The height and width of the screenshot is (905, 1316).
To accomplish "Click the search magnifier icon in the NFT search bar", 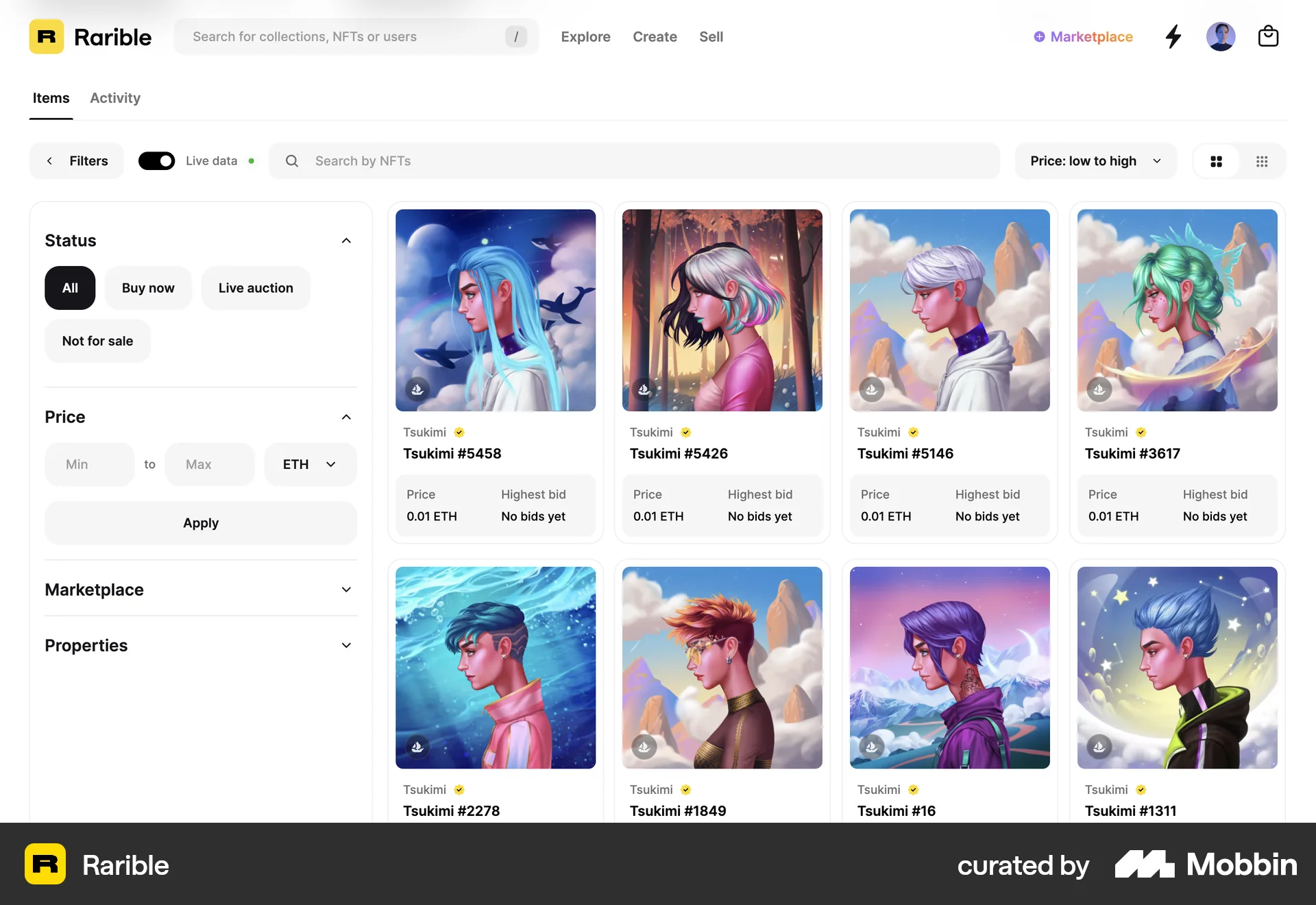I will click(x=291, y=160).
